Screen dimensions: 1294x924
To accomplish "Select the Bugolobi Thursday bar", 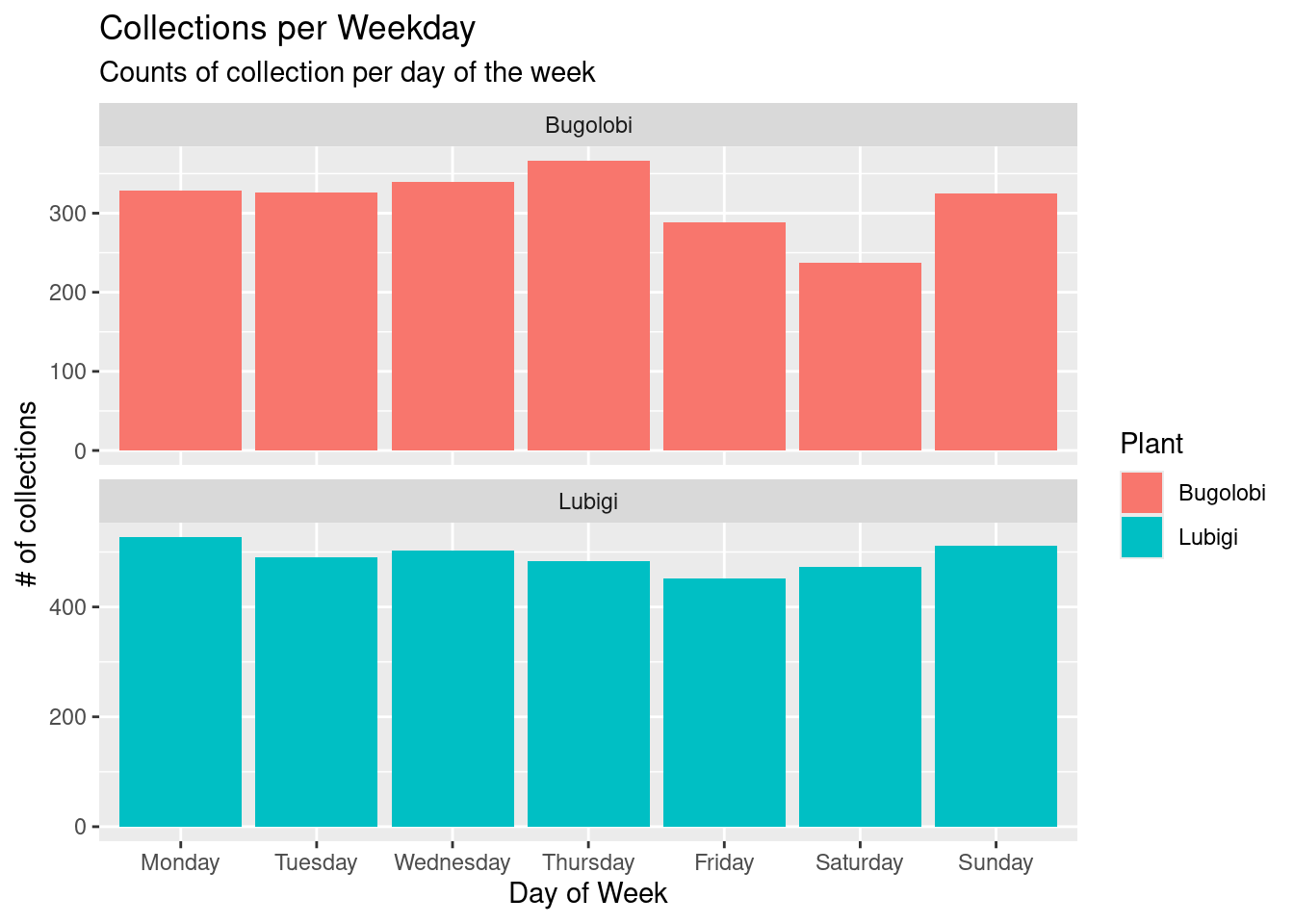I will (588, 306).
